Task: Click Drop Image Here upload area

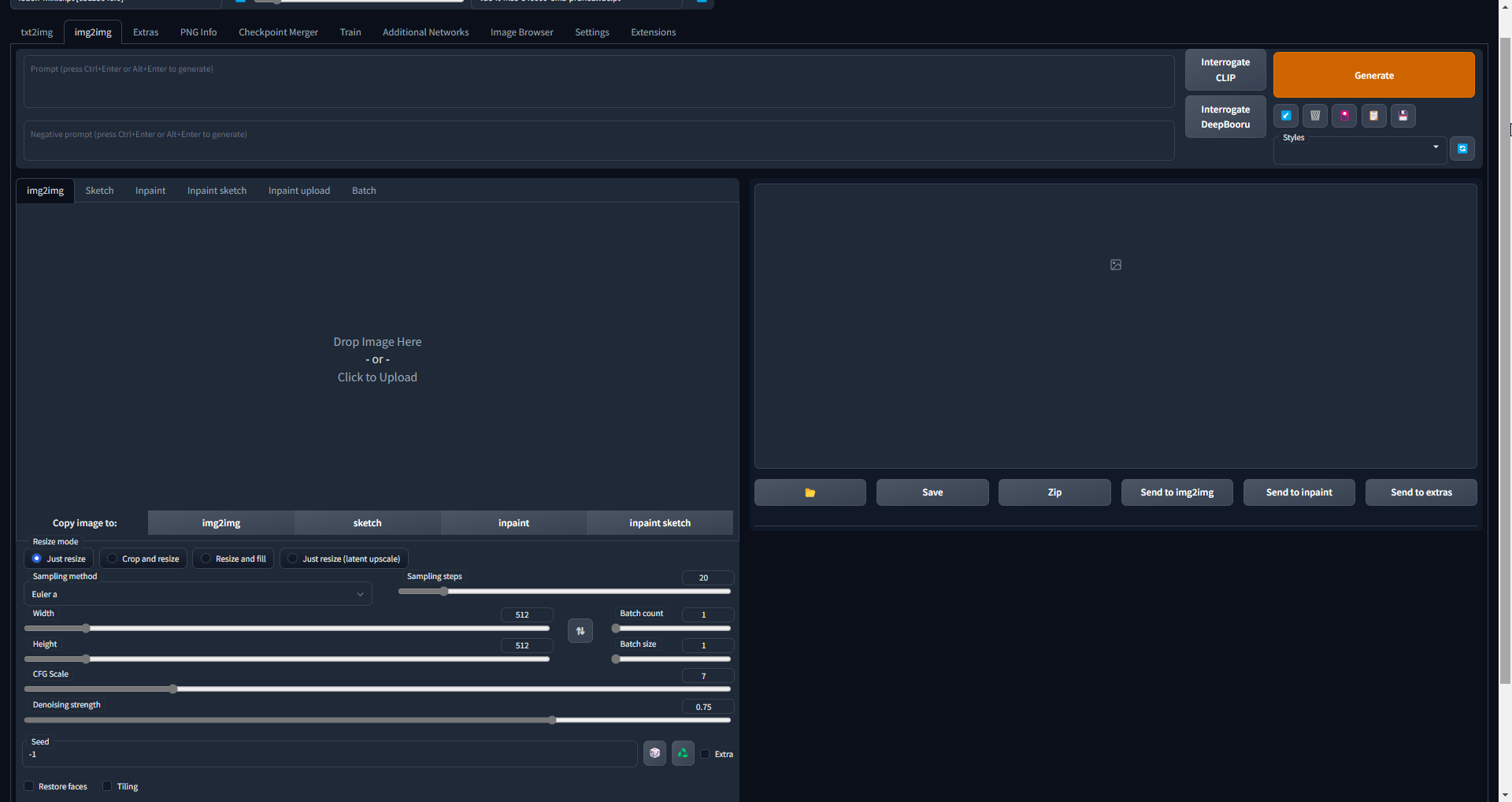Action: point(377,359)
